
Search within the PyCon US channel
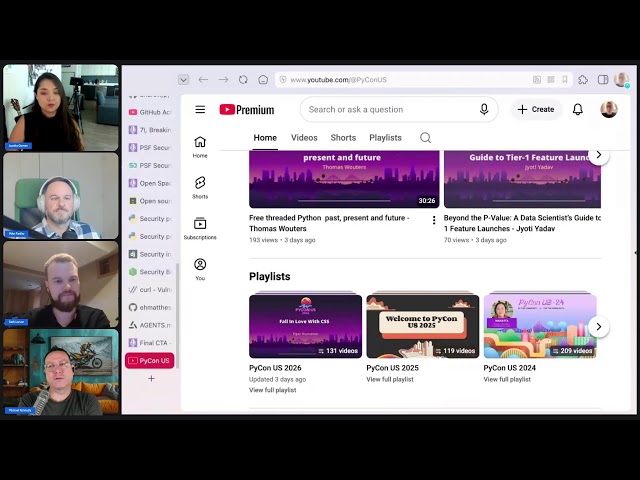coord(425,138)
